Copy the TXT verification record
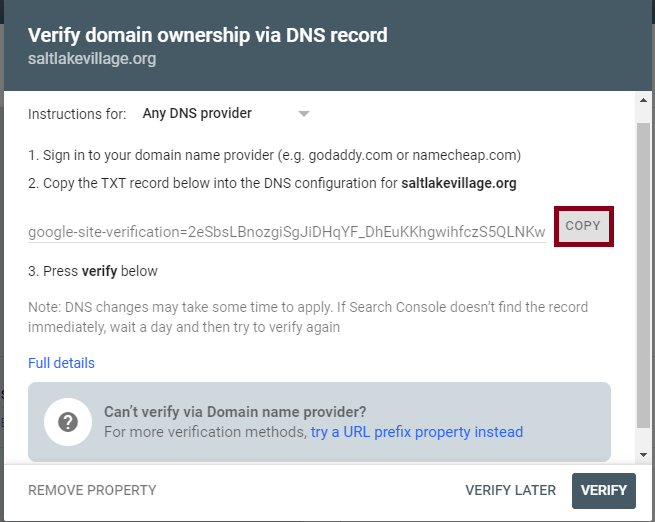 point(583,226)
